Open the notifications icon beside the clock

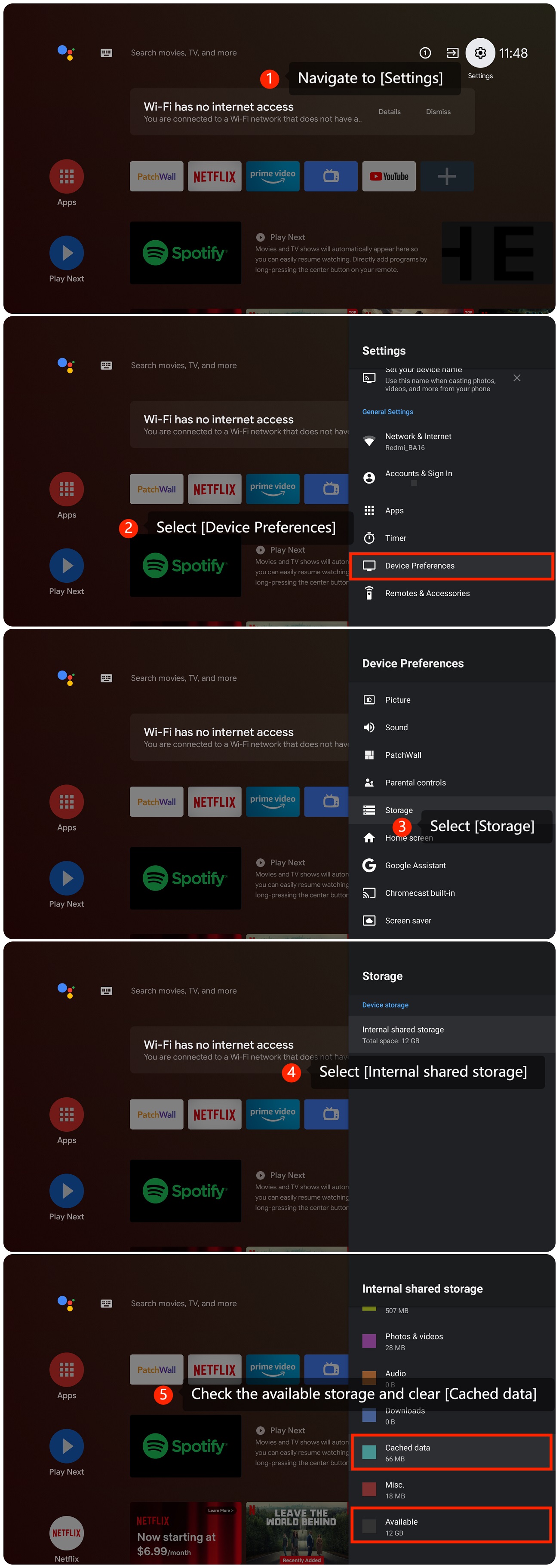(x=425, y=53)
